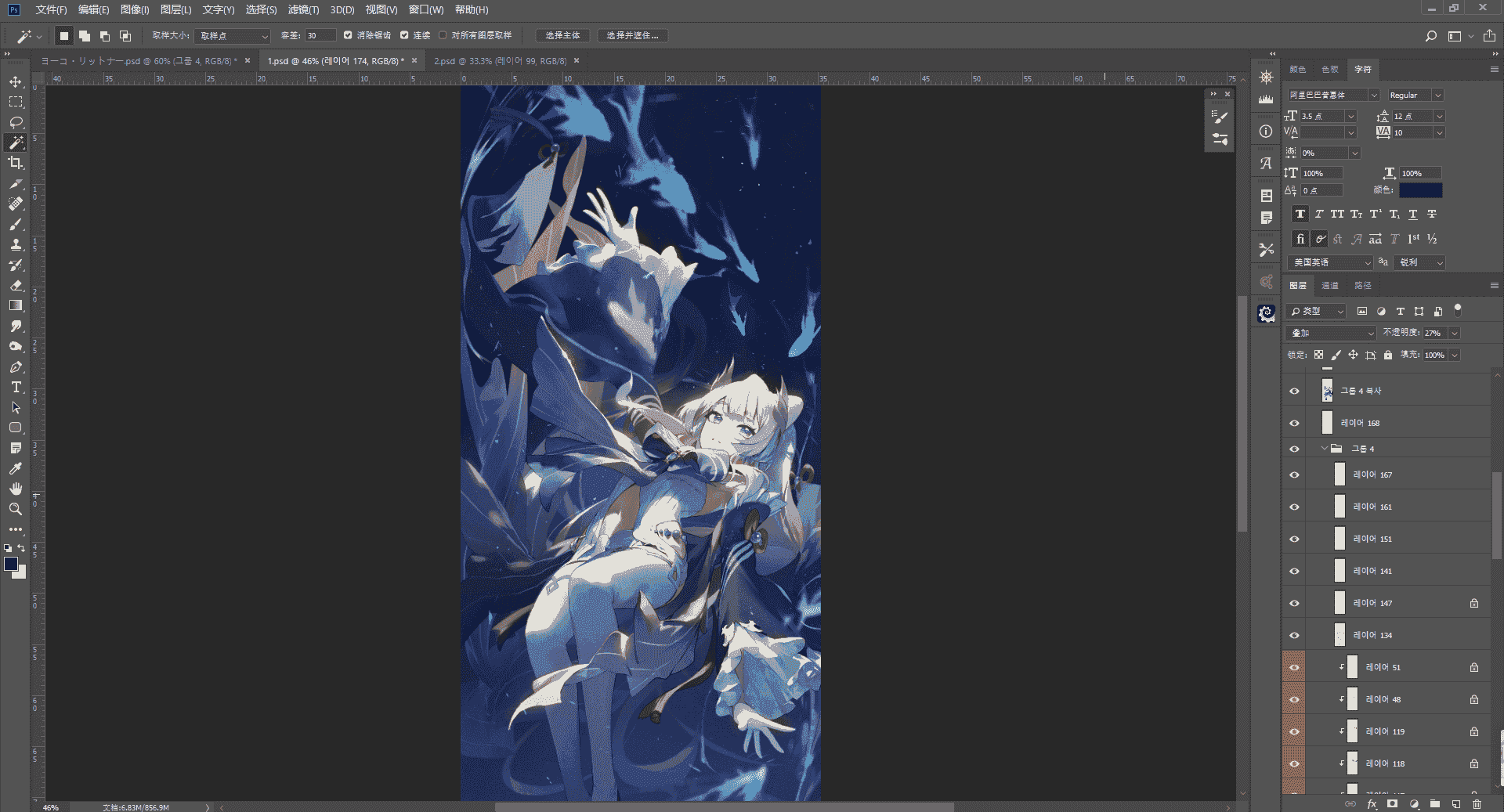The height and width of the screenshot is (812, 1504).
Task: Open the sample size dropdown (取样点)
Action: [x=233, y=36]
